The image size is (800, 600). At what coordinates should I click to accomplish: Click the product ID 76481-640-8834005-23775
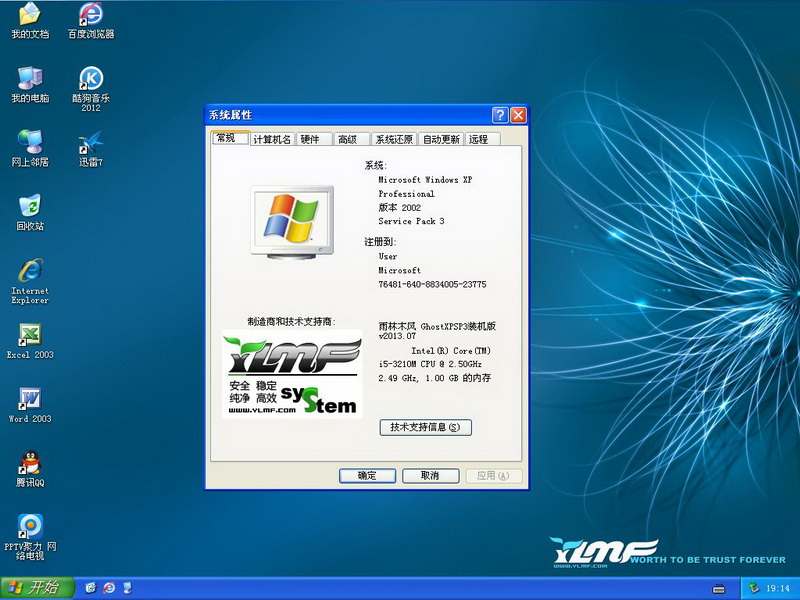point(432,284)
